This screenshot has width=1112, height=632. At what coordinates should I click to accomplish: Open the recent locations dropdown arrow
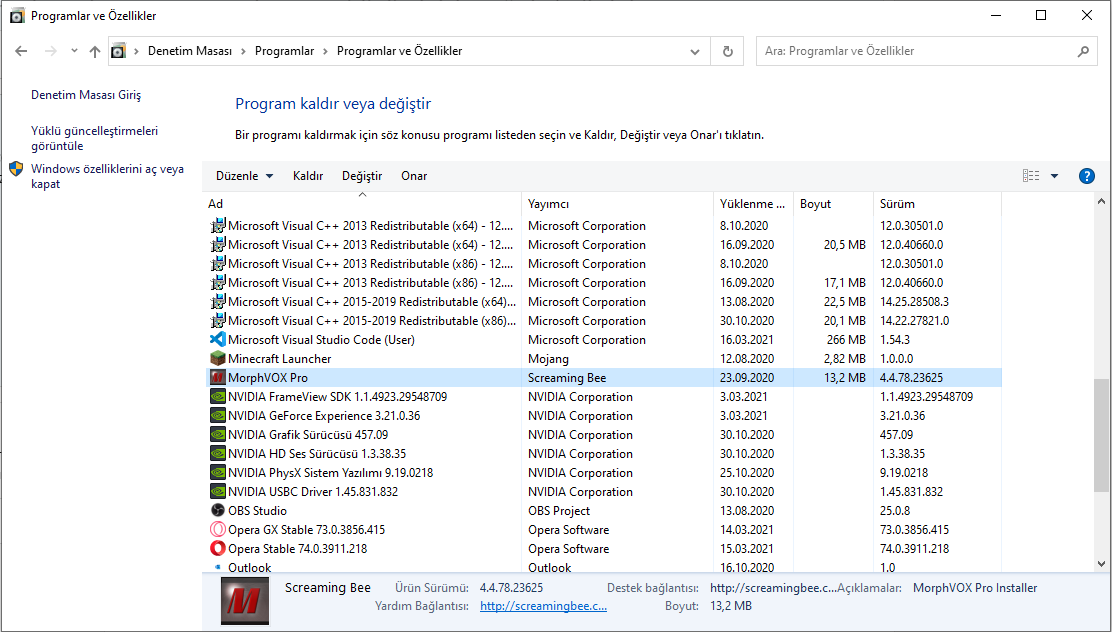tap(74, 51)
